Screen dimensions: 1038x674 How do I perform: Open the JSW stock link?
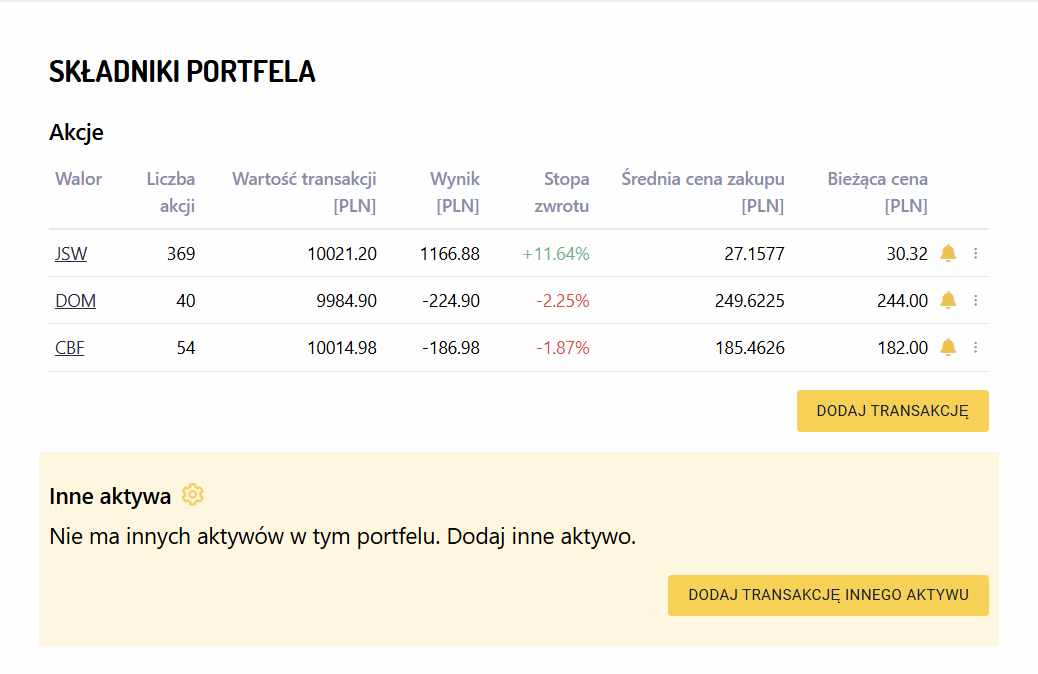(71, 254)
